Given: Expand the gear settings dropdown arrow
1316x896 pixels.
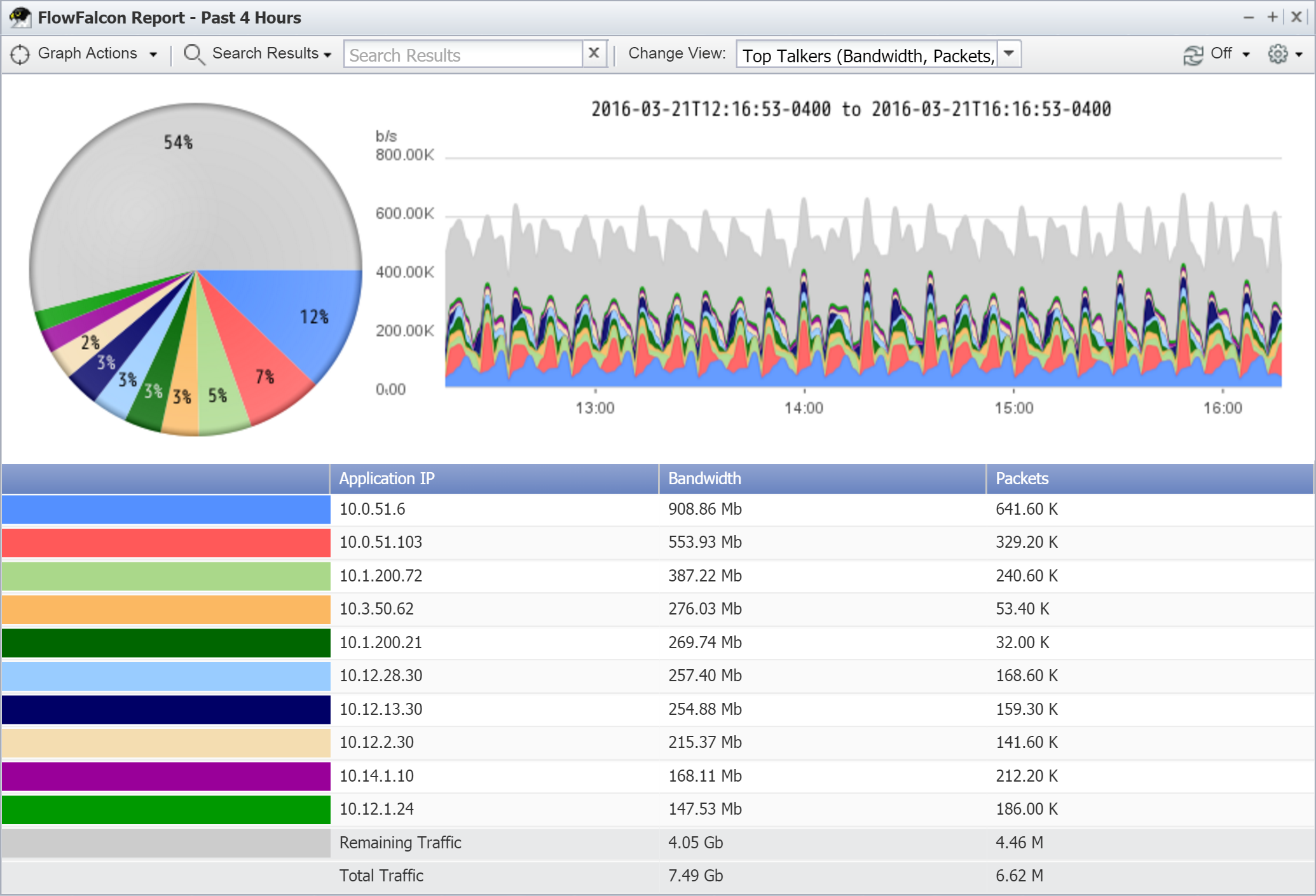Looking at the screenshot, I should point(1299,55).
